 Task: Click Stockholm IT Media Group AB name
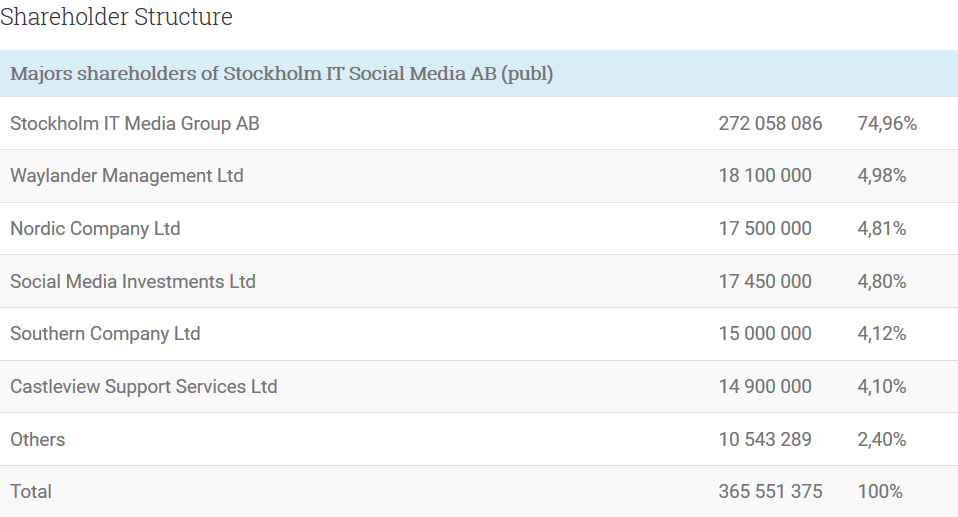[x=135, y=124]
